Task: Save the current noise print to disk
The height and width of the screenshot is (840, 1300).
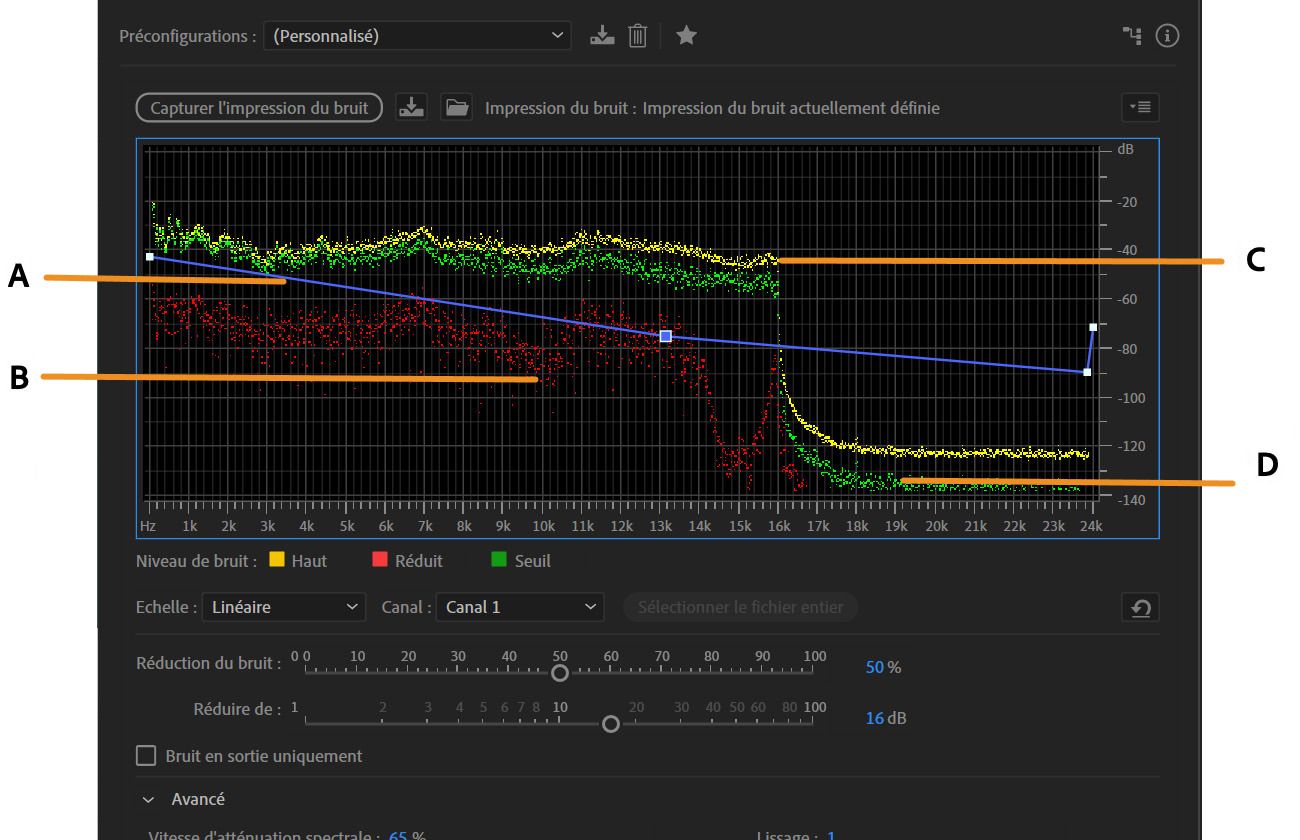Action: click(411, 107)
